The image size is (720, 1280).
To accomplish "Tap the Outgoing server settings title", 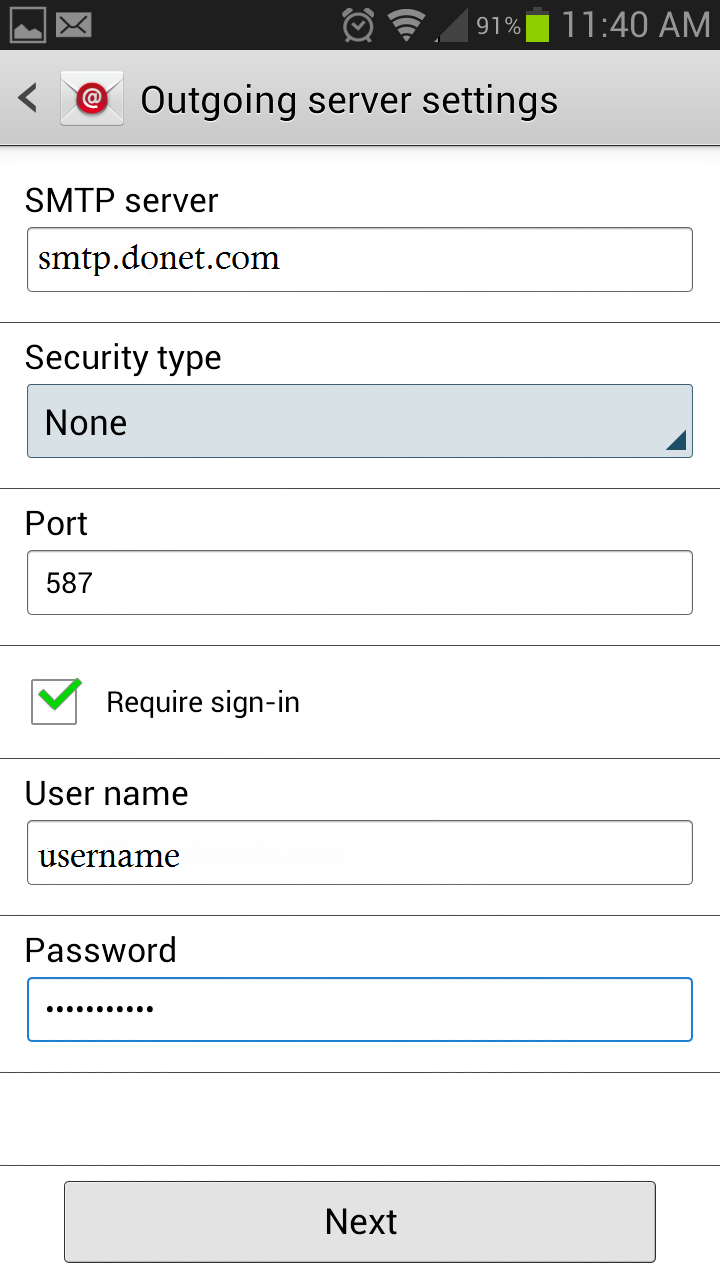I will coord(349,100).
